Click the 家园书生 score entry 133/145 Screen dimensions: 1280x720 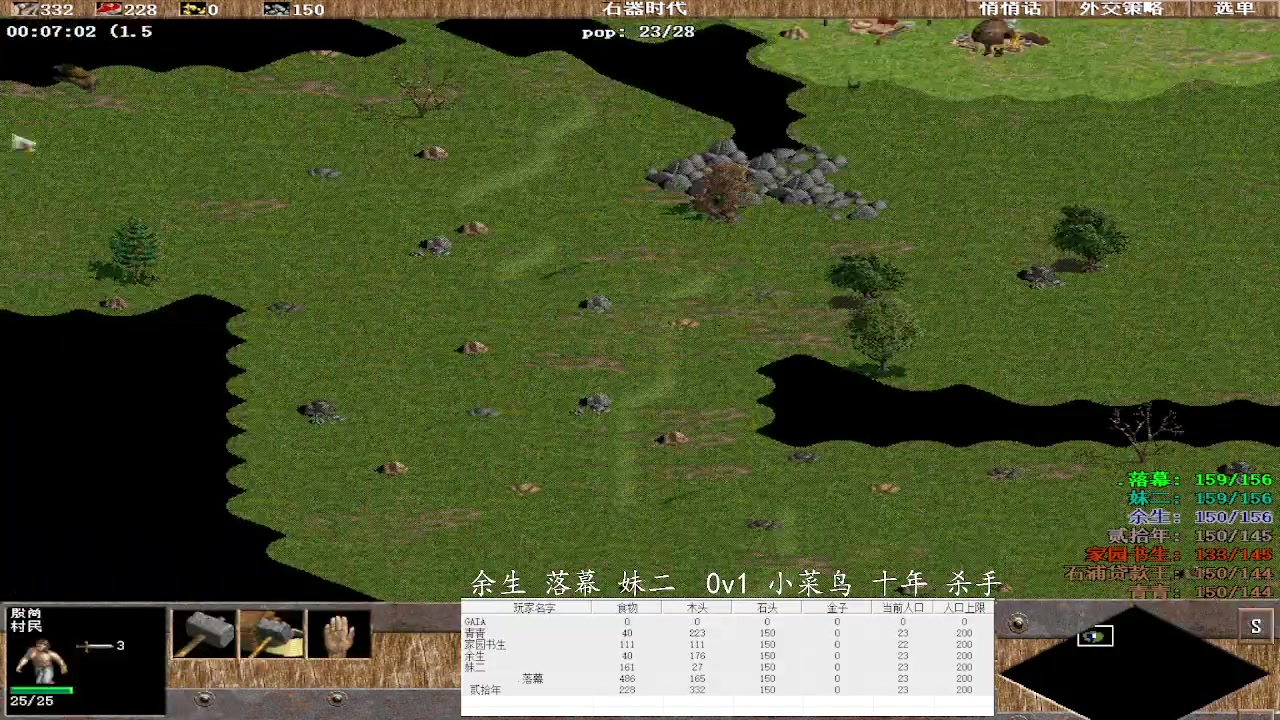click(x=1180, y=554)
